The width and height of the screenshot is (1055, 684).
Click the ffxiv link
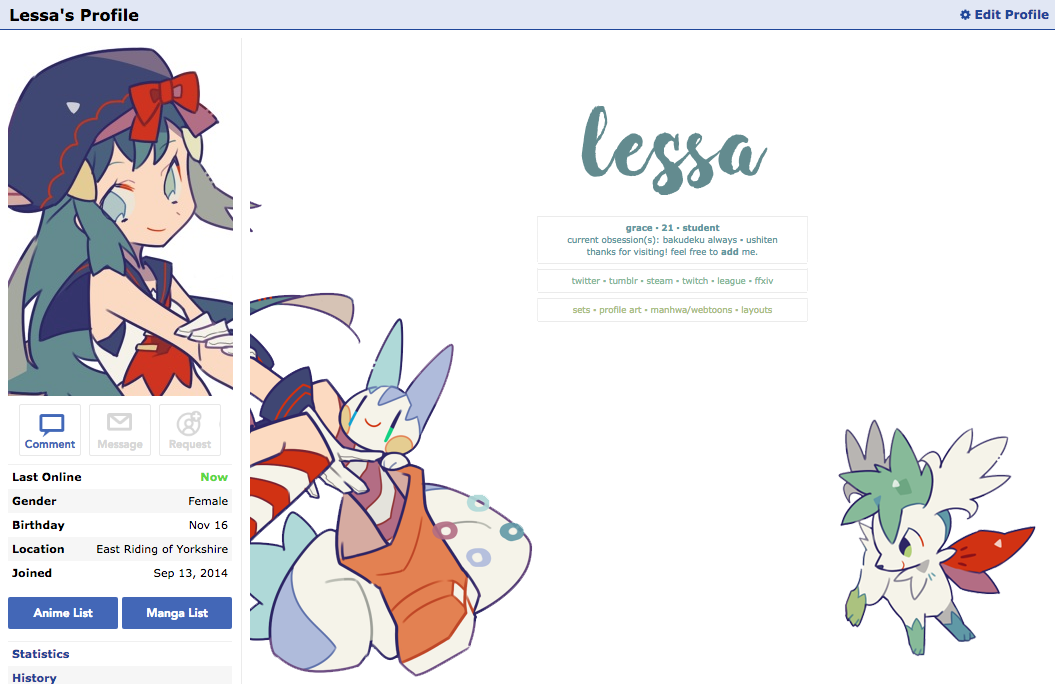(x=764, y=281)
